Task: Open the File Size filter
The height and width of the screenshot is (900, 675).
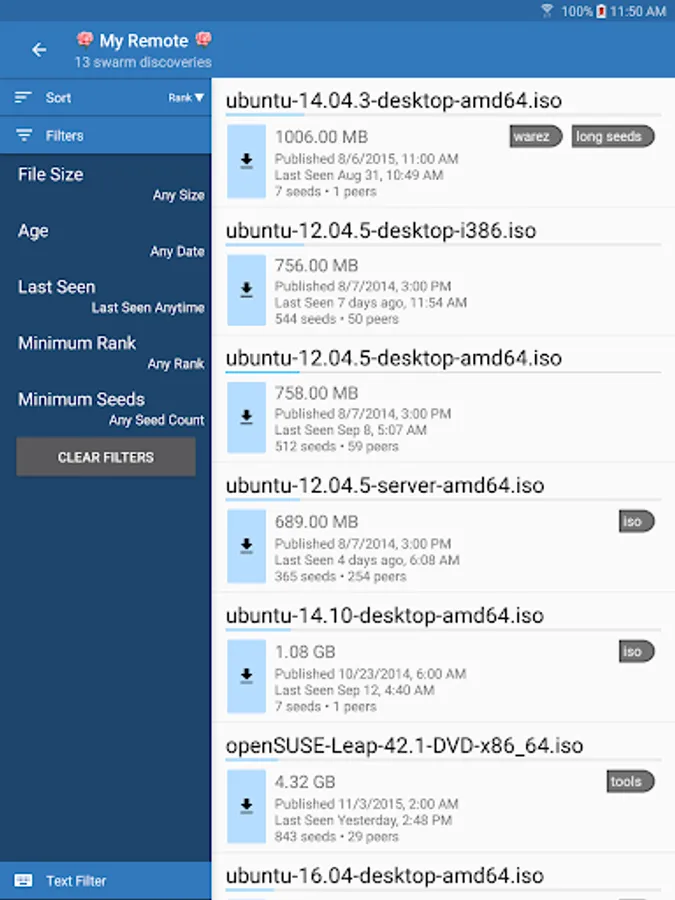Action: (106, 184)
